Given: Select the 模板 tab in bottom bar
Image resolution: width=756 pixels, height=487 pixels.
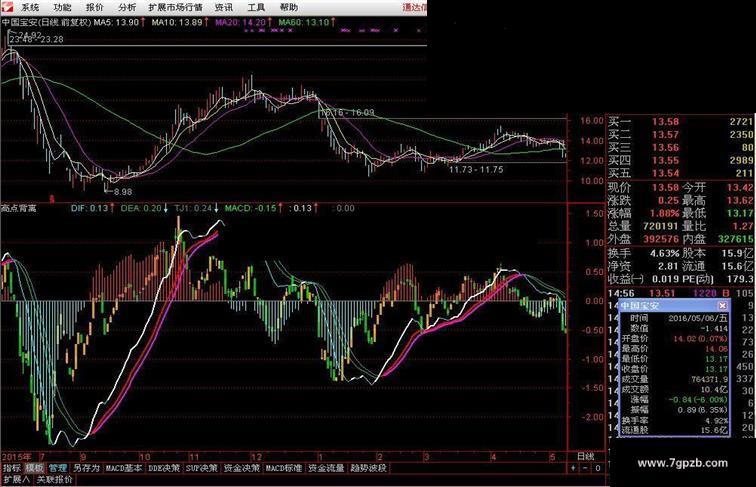Looking at the screenshot, I should [35, 468].
